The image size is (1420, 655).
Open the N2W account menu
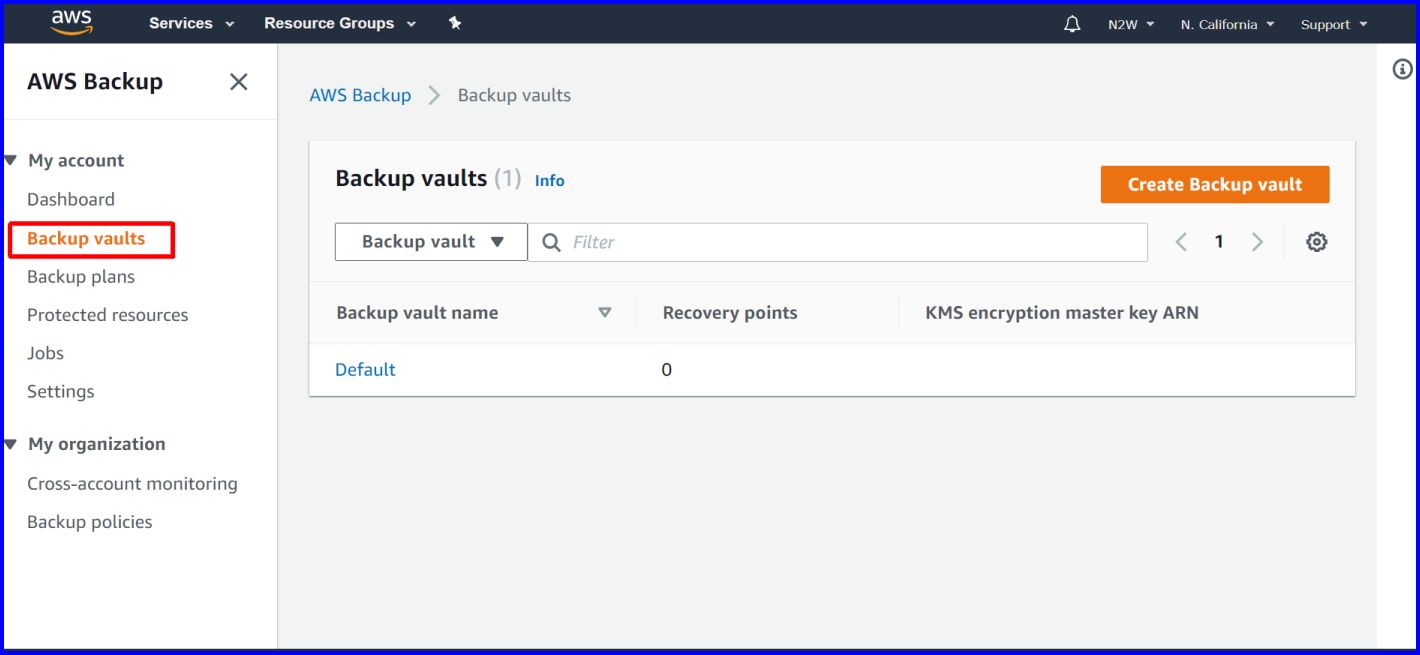1131,24
